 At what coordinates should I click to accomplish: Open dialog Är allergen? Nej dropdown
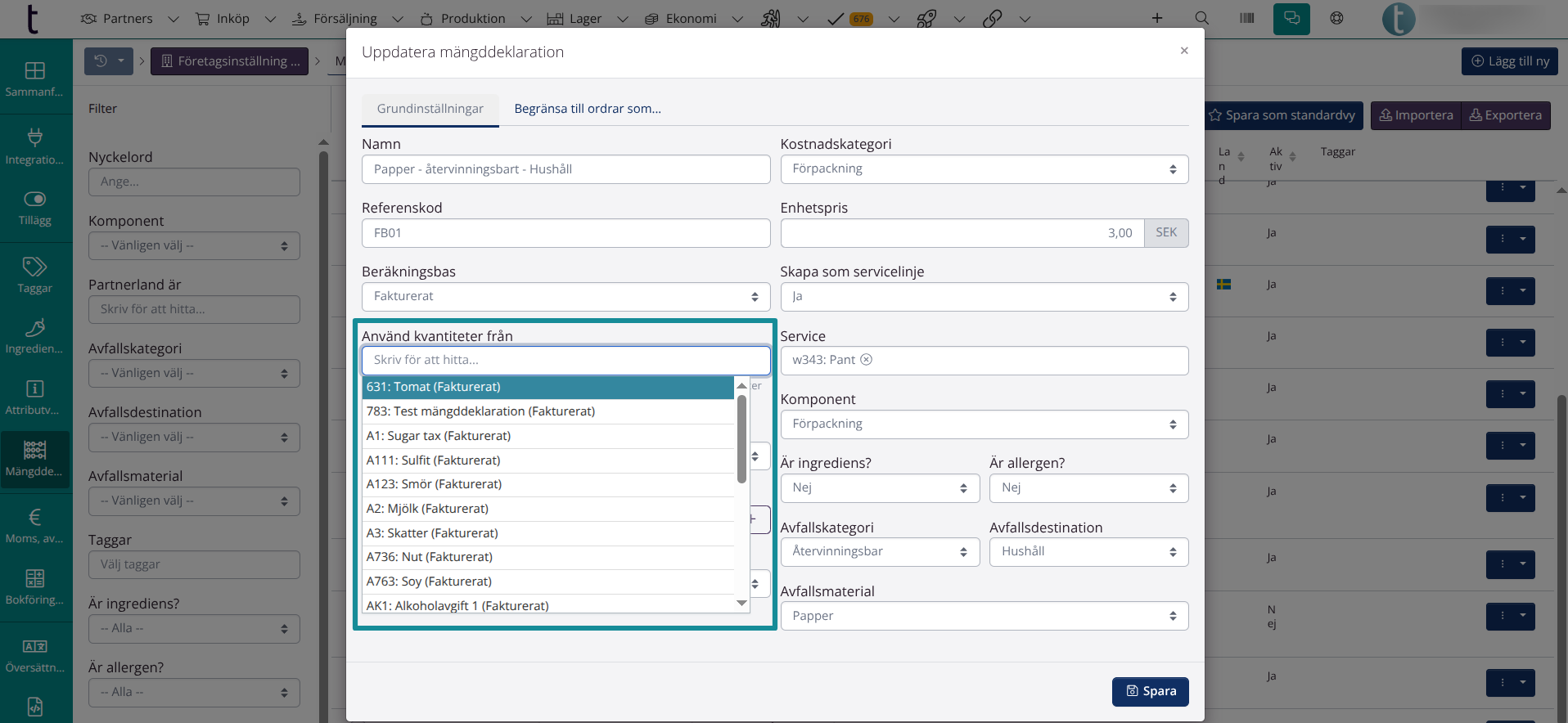click(1089, 488)
